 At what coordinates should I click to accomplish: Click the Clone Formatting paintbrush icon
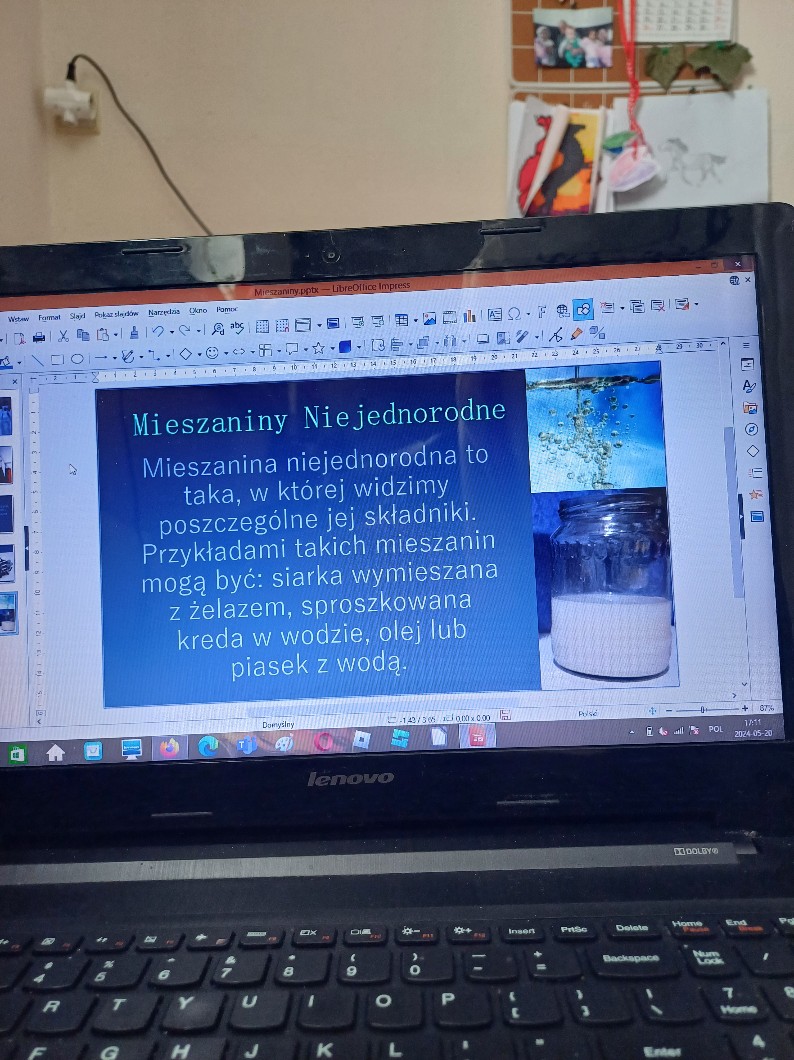pyautogui.click(x=133, y=334)
